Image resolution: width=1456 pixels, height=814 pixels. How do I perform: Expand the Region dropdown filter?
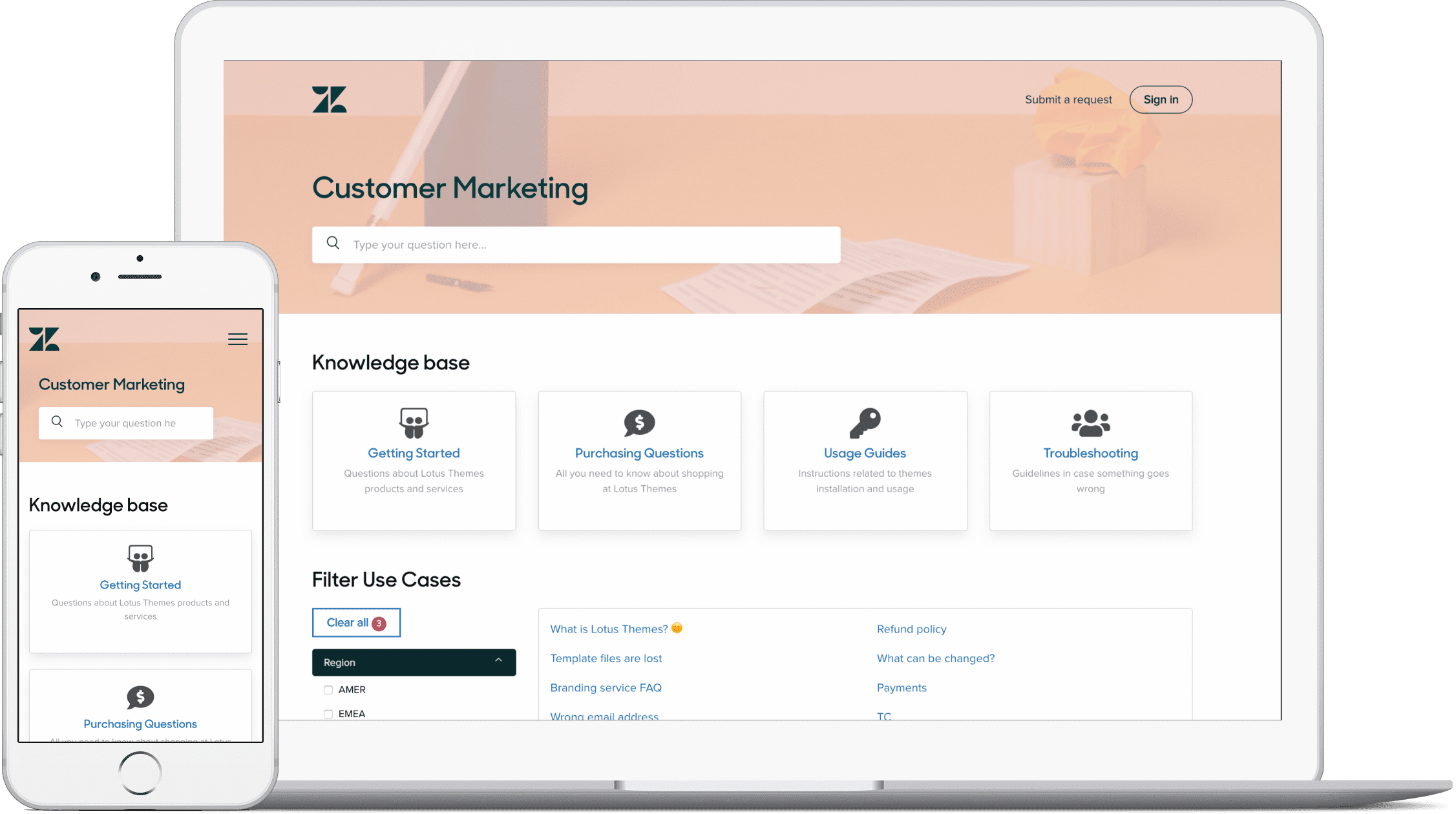tap(413, 662)
